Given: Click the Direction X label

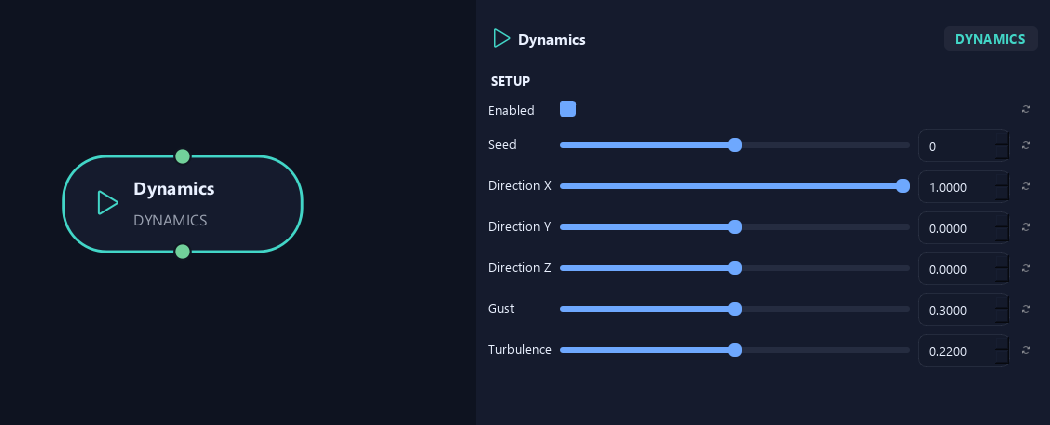Looking at the screenshot, I should point(520,185).
